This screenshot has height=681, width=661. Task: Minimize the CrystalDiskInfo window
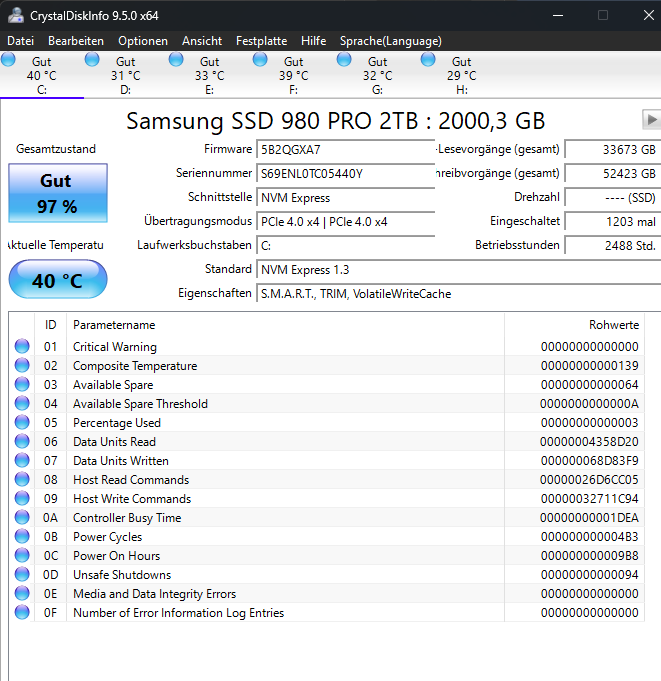558,15
